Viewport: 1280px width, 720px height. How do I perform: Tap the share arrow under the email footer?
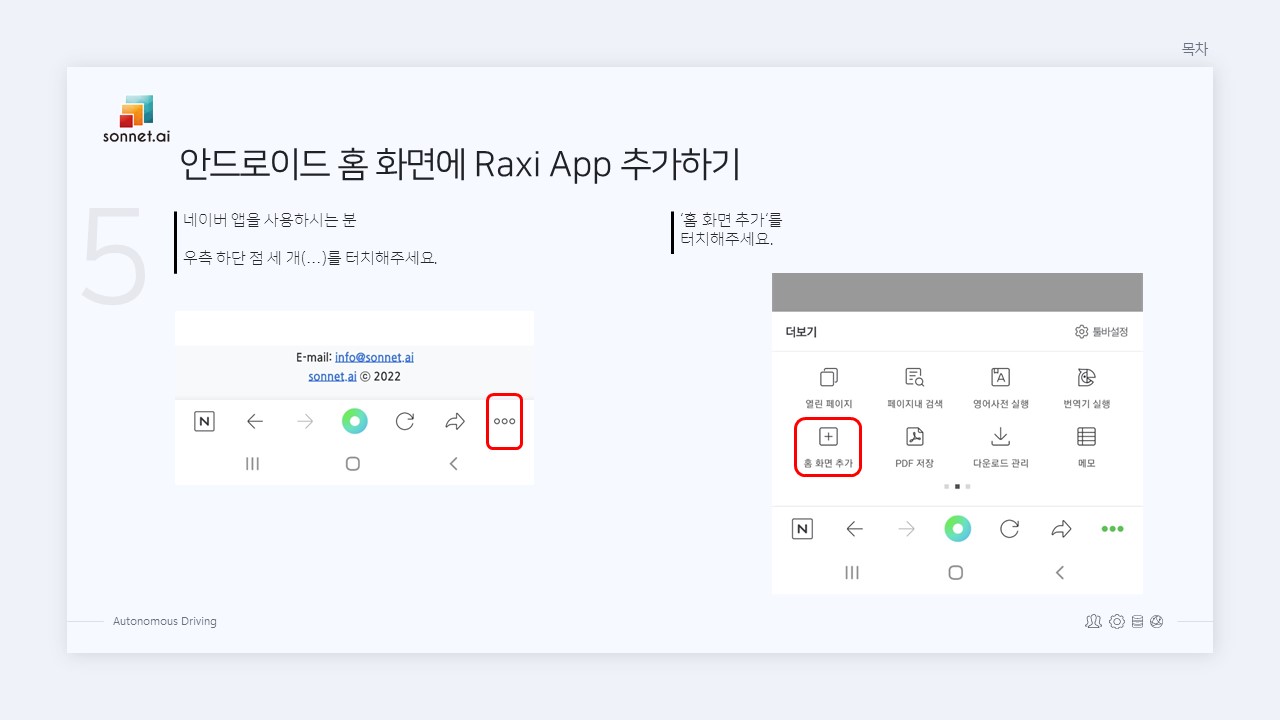(455, 422)
